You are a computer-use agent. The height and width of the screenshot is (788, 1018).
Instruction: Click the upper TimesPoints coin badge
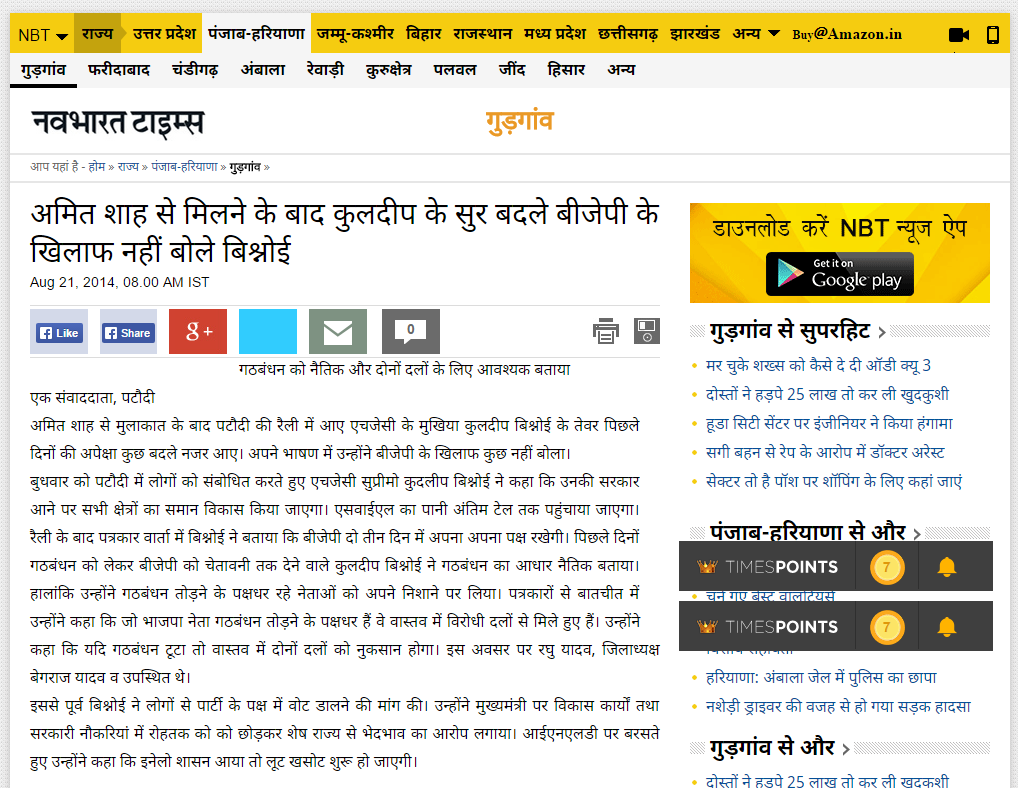pyautogui.click(x=887, y=567)
